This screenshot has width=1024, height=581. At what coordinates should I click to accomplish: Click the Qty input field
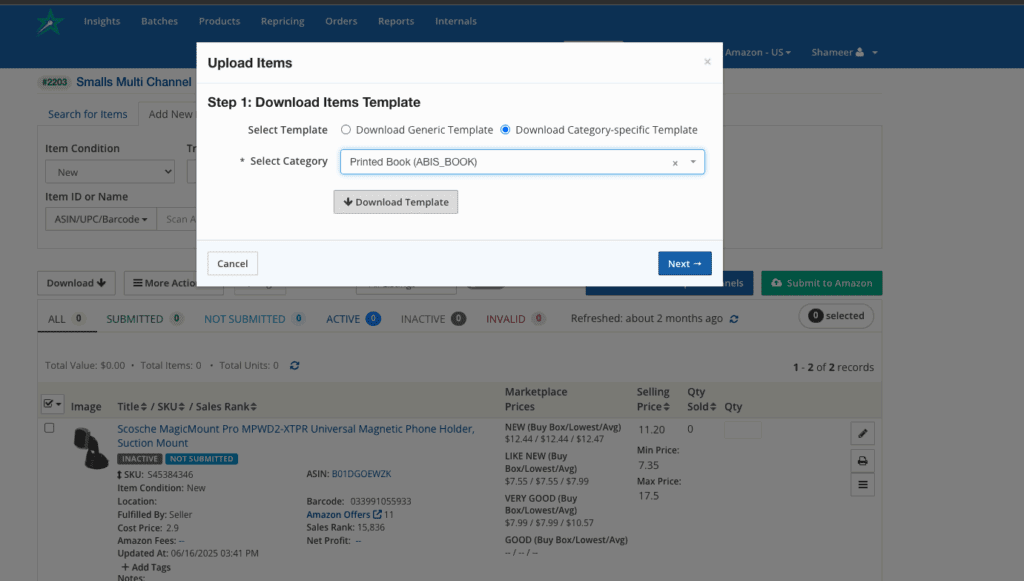click(743, 430)
